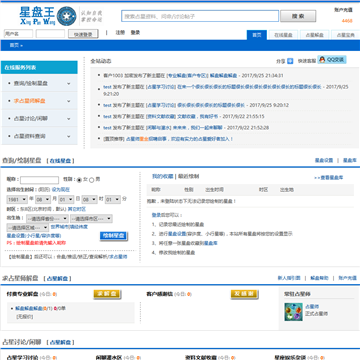This screenshot has width=360, height=360.
Task: Open the birth year dropdown showing 1981
Action: [x=17, y=199]
